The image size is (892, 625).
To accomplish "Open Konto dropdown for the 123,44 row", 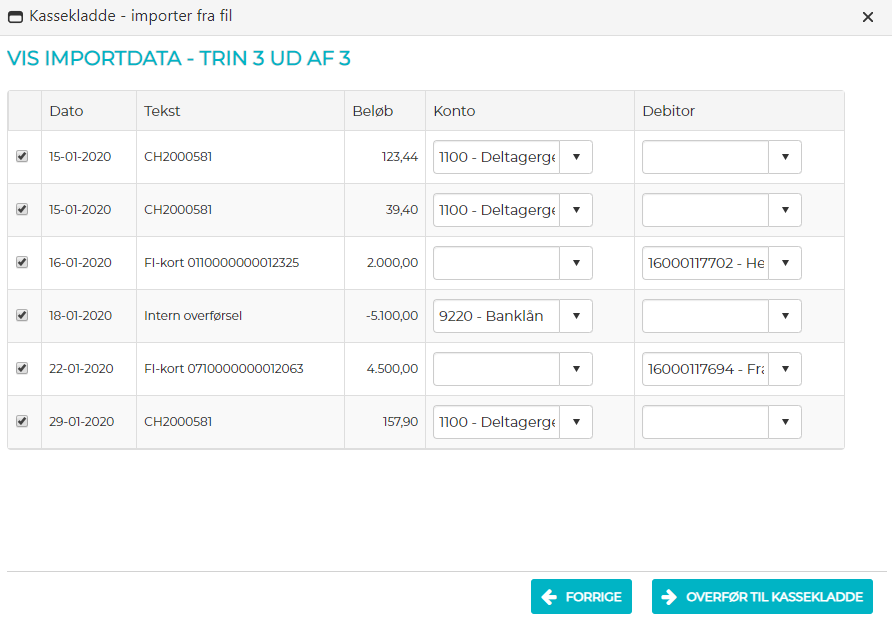I will 576,157.
